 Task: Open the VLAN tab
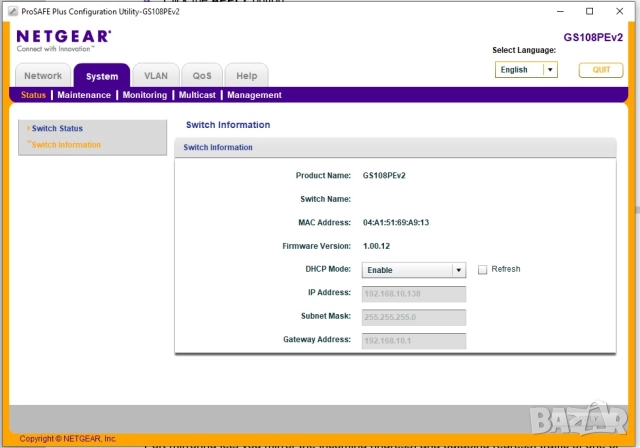coord(156,76)
